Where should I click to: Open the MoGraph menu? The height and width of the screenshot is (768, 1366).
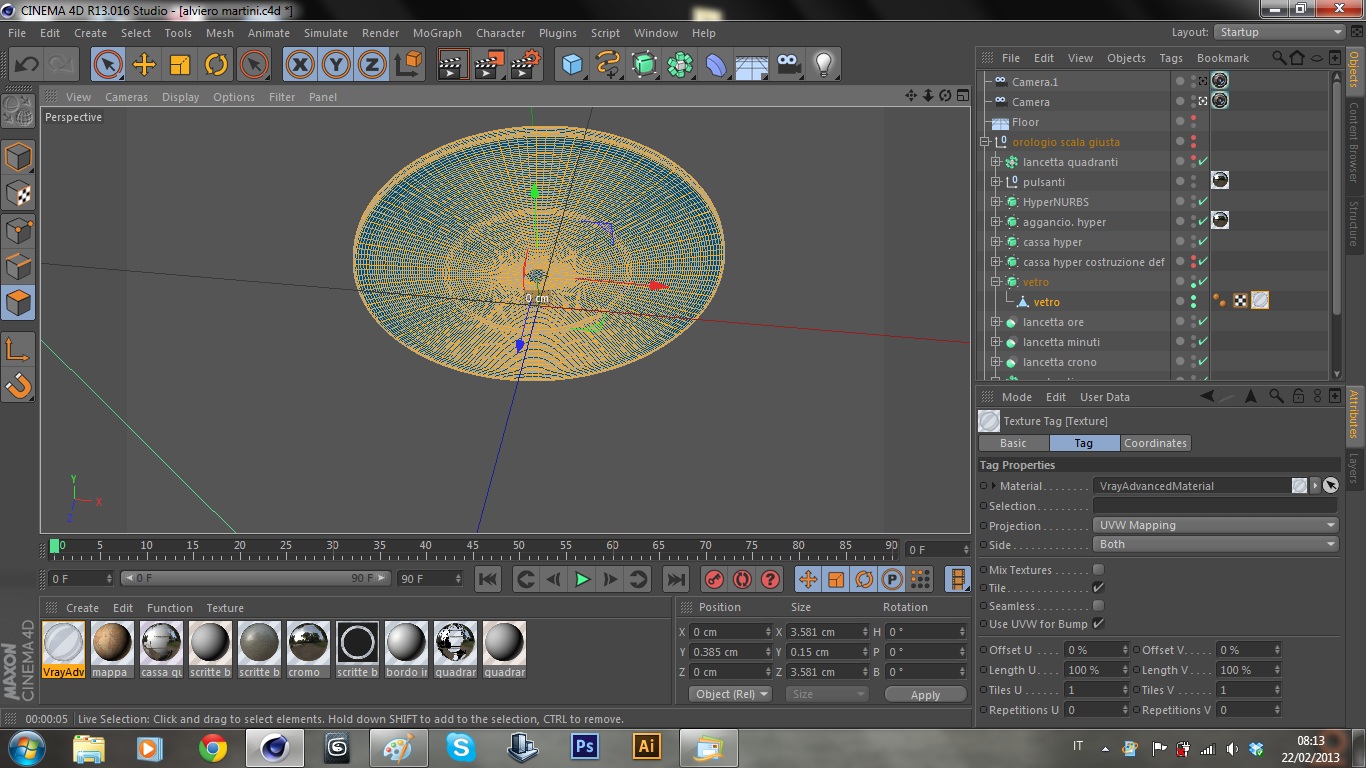click(437, 33)
